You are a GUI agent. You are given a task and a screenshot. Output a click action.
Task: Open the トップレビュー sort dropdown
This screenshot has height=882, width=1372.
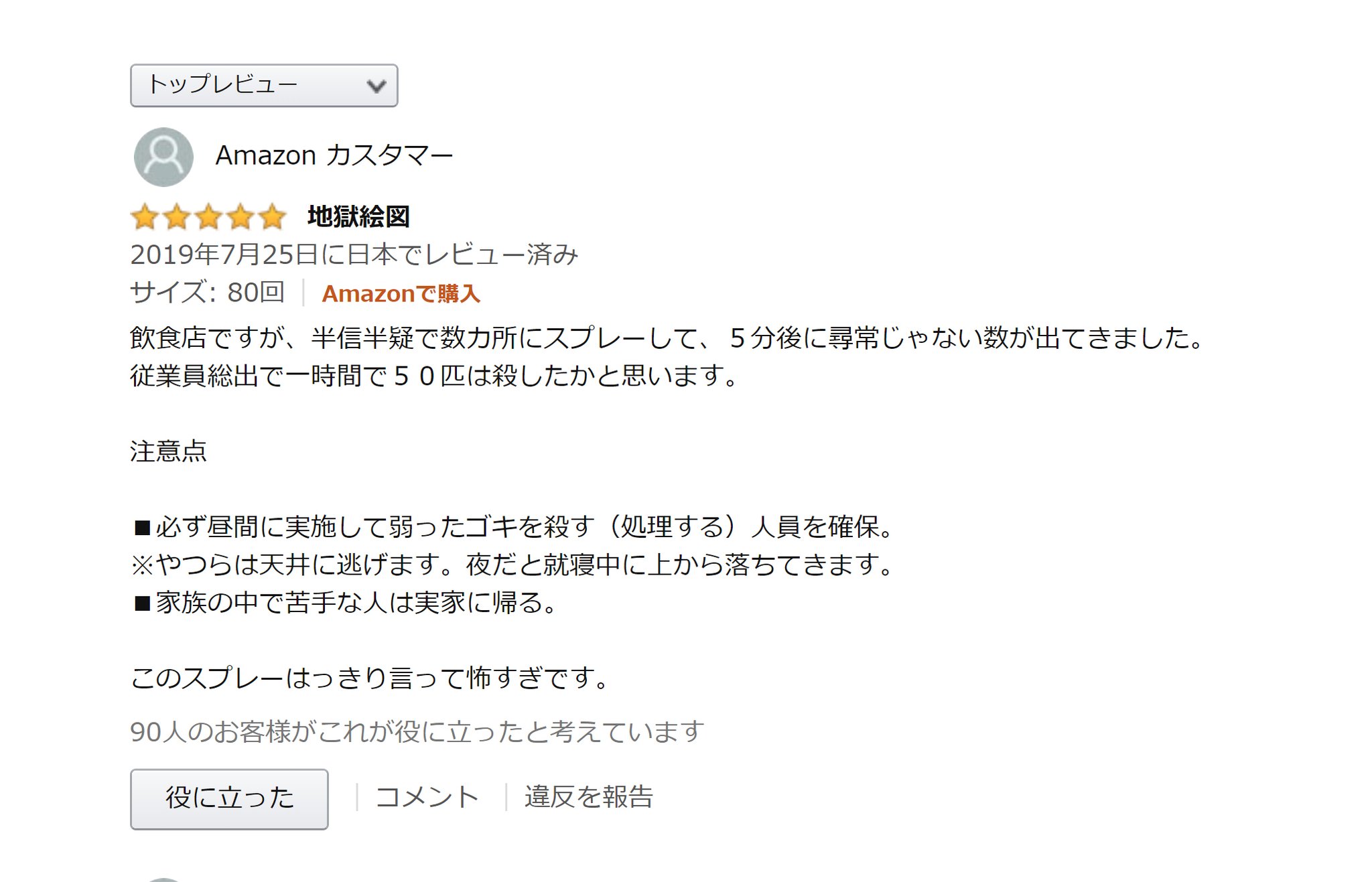(x=264, y=86)
